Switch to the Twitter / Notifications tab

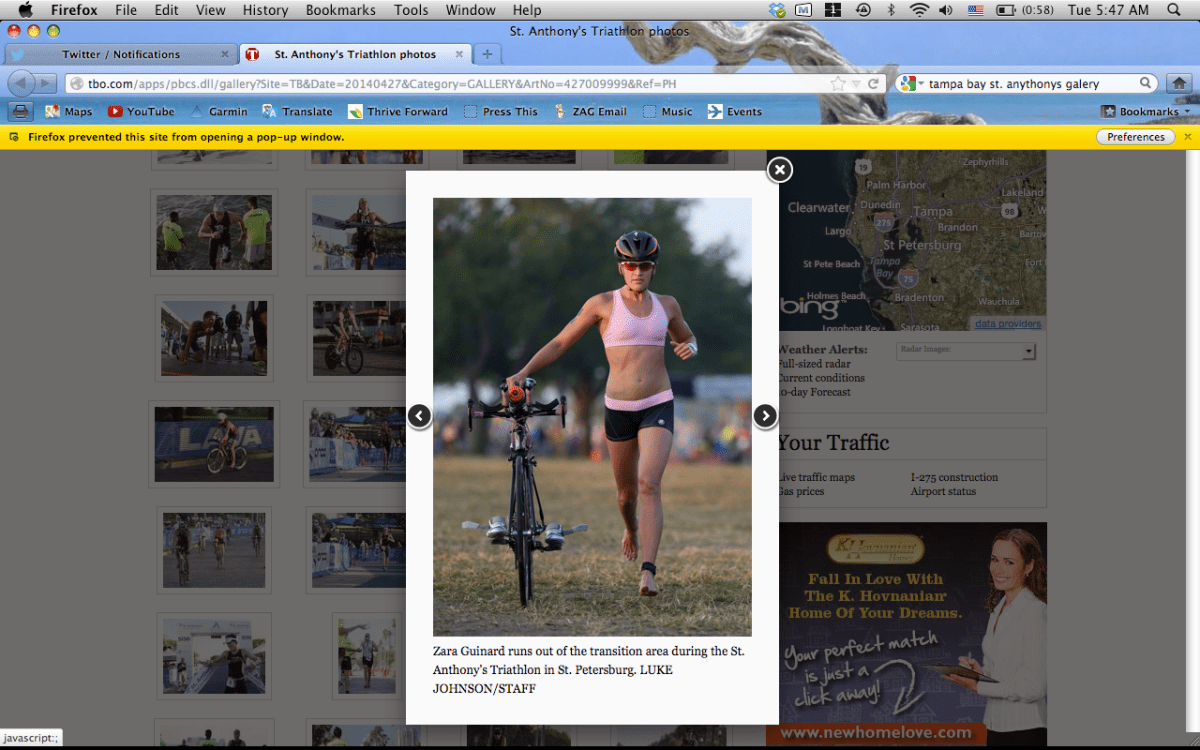pos(120,54)
